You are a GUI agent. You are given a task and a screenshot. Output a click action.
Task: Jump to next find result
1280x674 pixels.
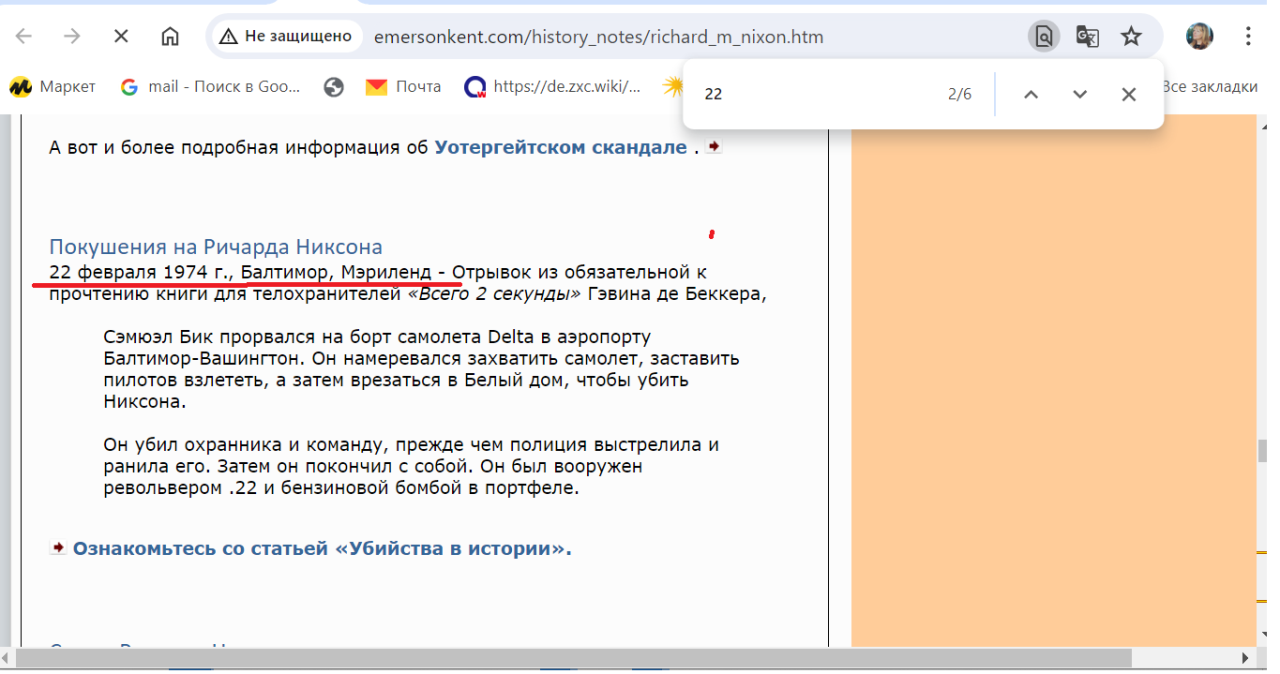tap(1080, 94)
